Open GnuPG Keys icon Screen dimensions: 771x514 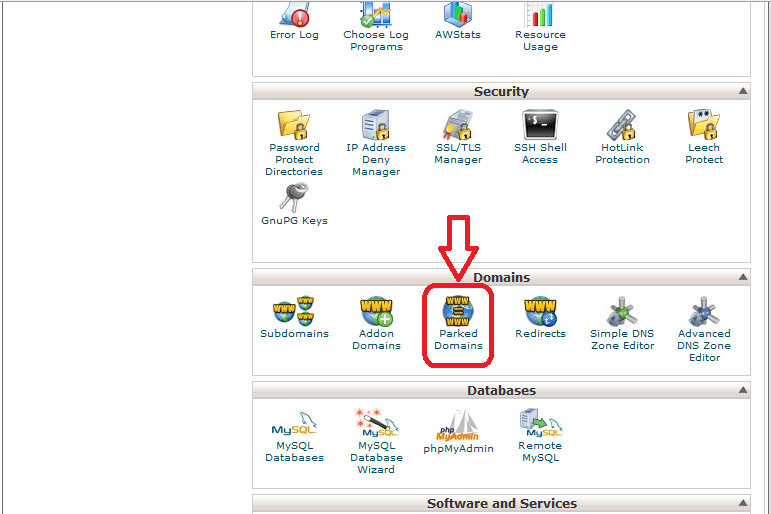(294, 196)
